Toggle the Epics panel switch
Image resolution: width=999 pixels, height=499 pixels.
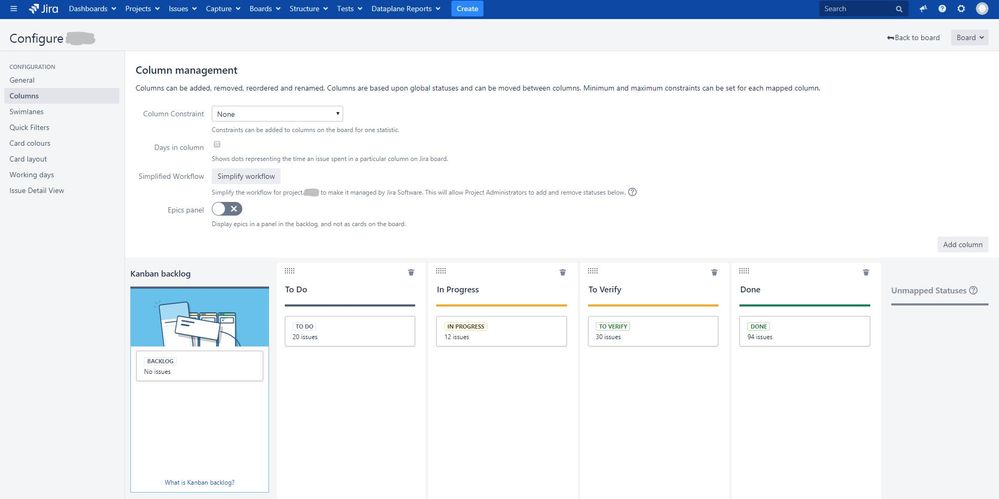227,209
